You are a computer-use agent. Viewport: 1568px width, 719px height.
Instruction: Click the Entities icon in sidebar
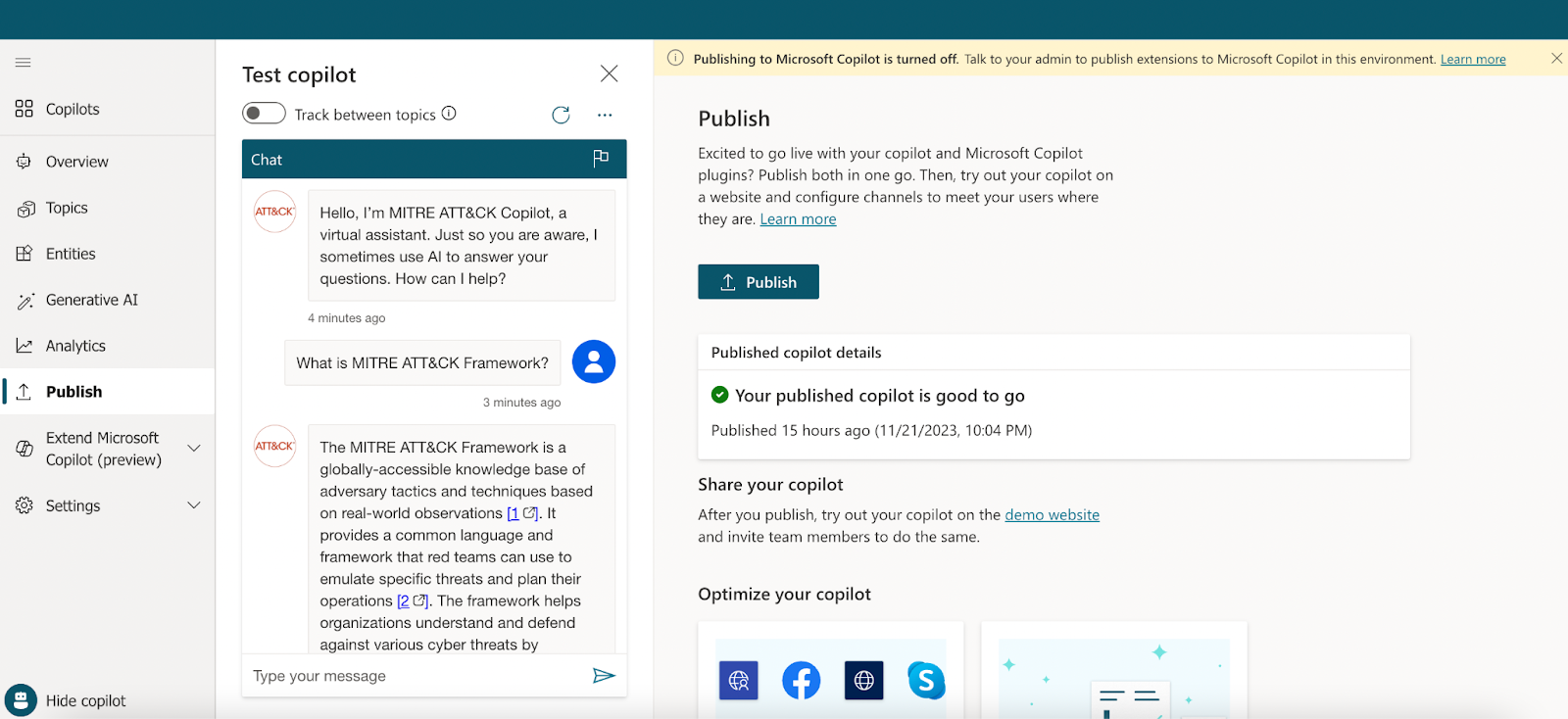(24, 254)
